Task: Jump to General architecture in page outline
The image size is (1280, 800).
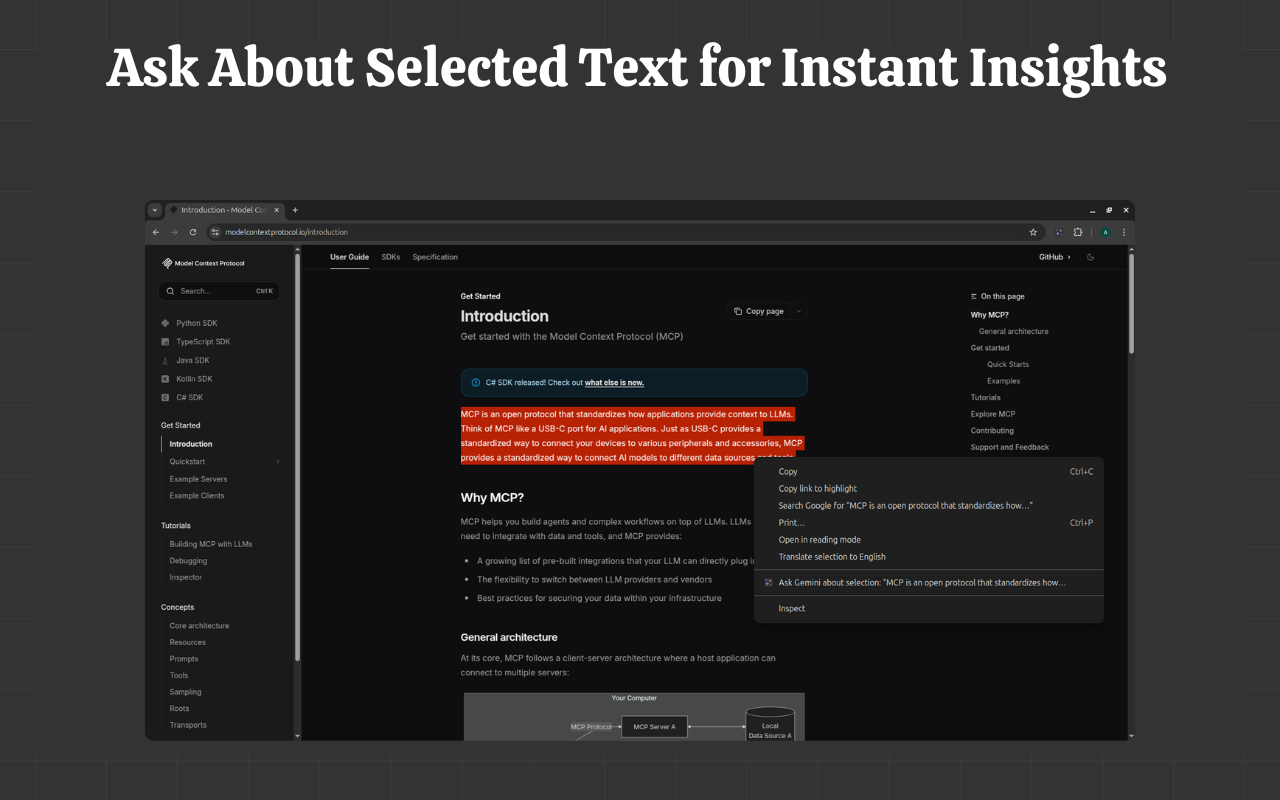Action: (x=1014, y=331)
